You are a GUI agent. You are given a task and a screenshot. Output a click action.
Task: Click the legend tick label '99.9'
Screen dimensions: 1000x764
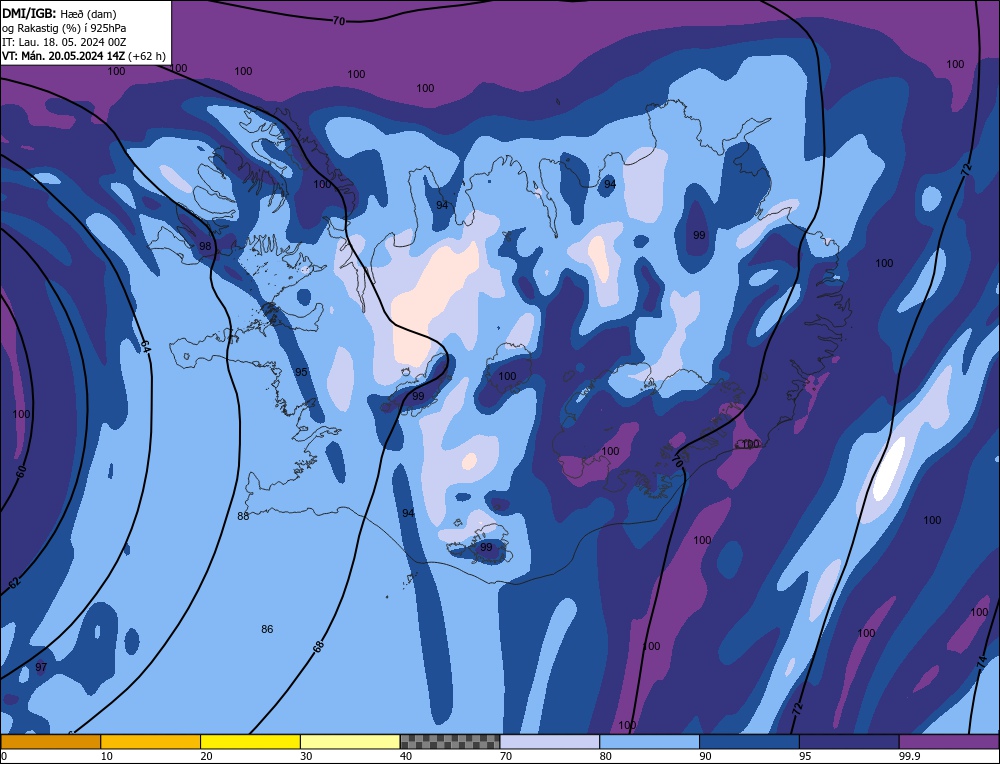(908, 756)
